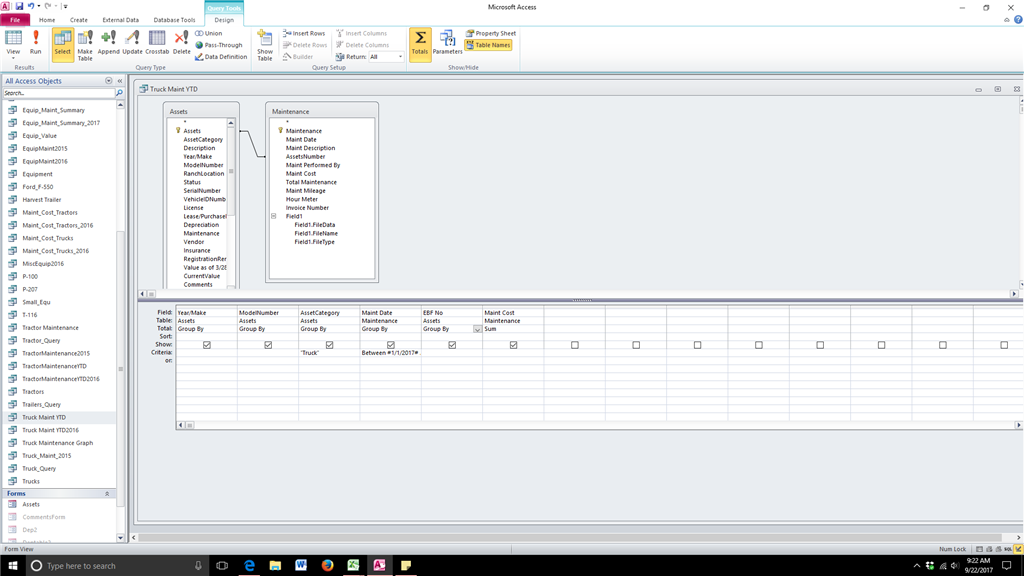Viewport: 1024px width, 576px height.
Task: Open Excel from the taskbar
Action: tap(353, 566)
